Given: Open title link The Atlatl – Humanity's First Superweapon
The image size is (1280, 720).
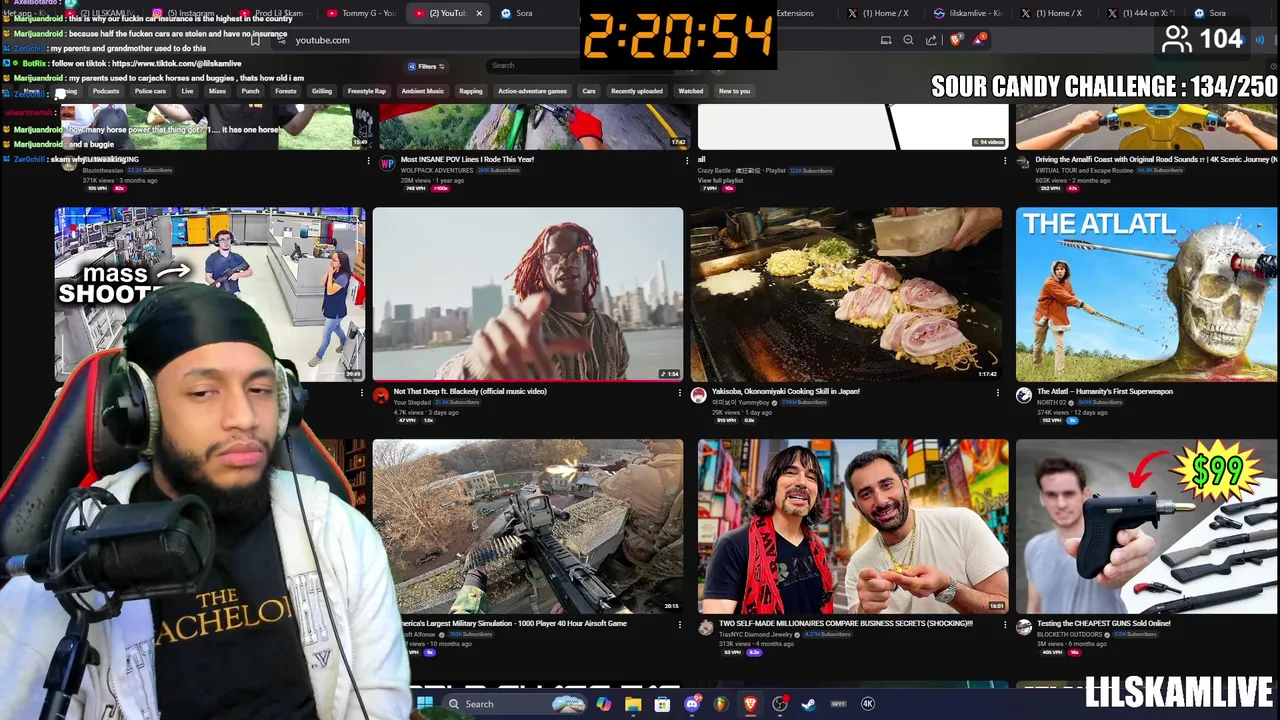Looking at the screenshot, I should pyautogui.click(x=1105, y=392).
